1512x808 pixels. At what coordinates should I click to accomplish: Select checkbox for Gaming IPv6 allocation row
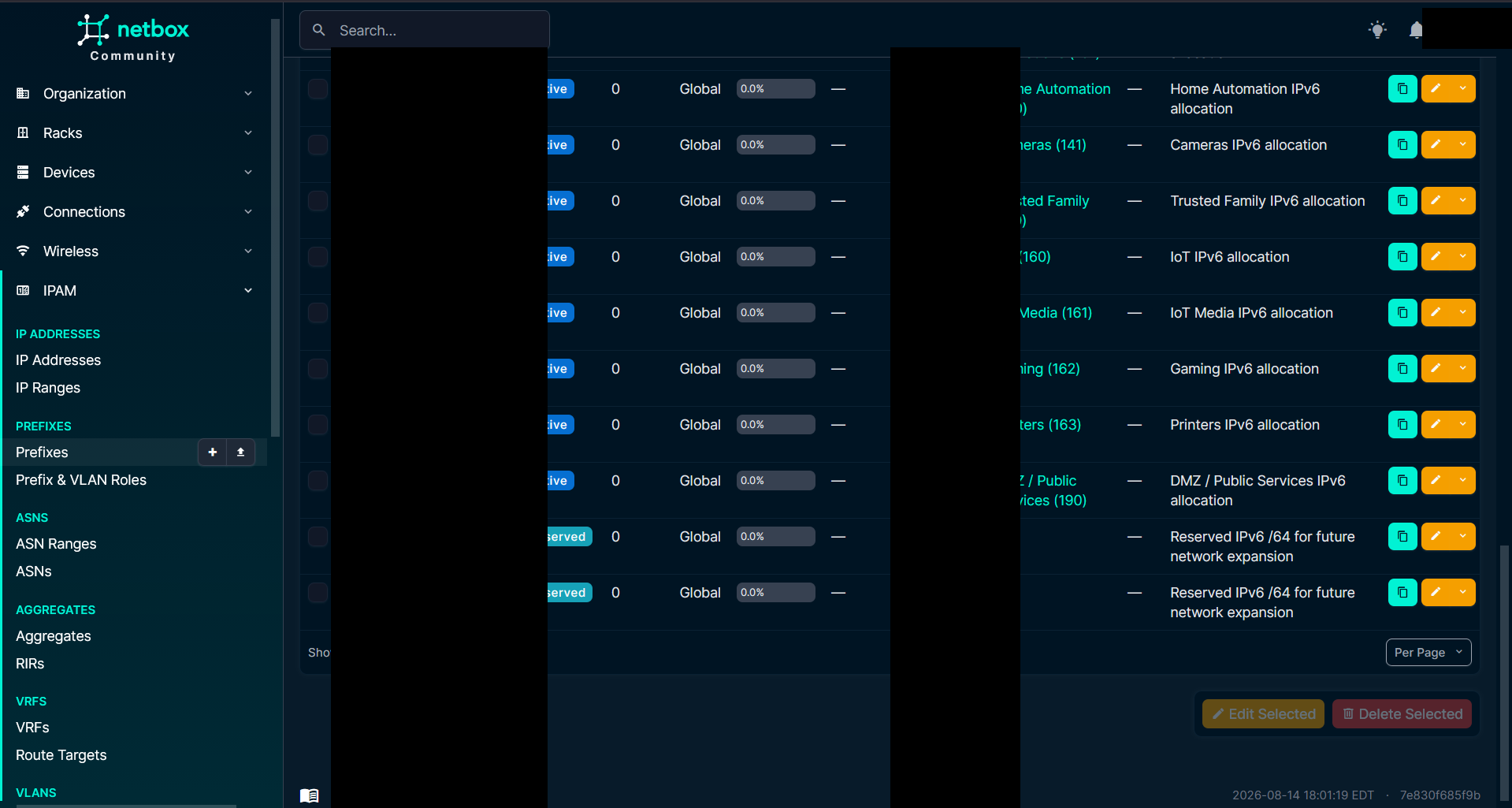click(x=318, y=369)
